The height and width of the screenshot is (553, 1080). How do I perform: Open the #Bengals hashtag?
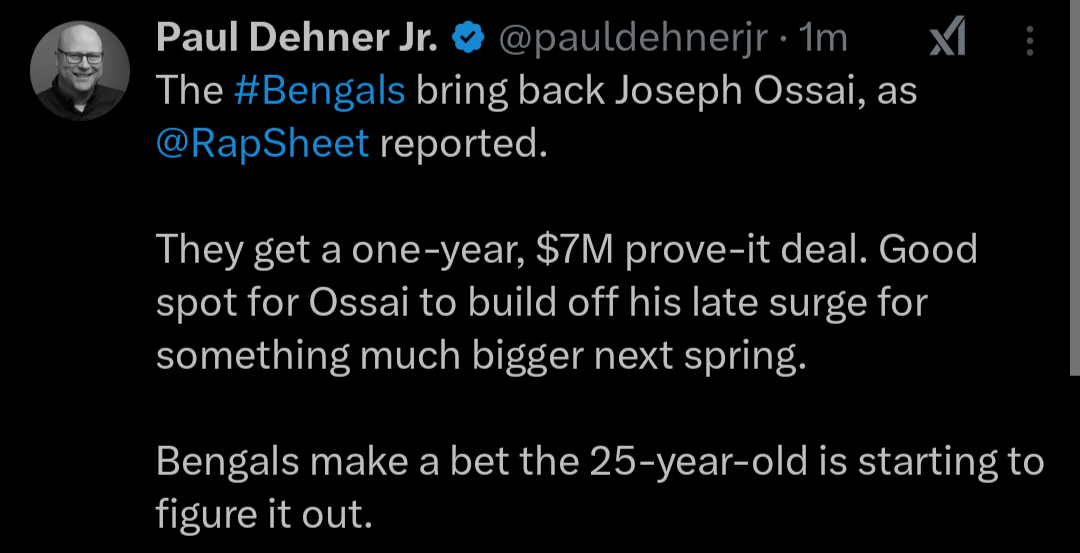coord(319,91)
